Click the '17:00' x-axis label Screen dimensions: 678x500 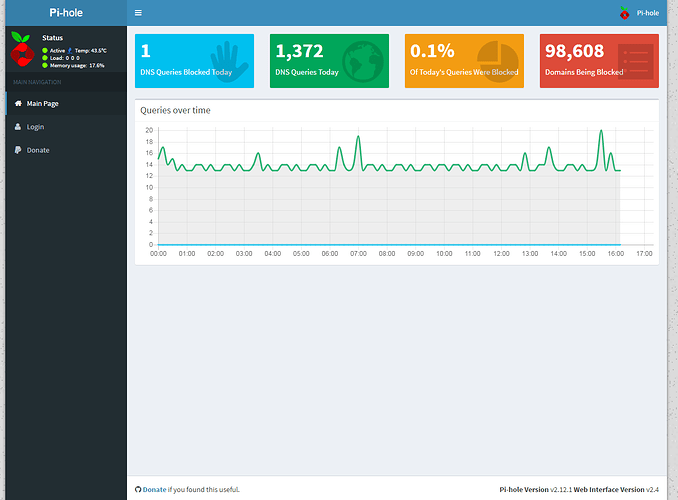644,253
